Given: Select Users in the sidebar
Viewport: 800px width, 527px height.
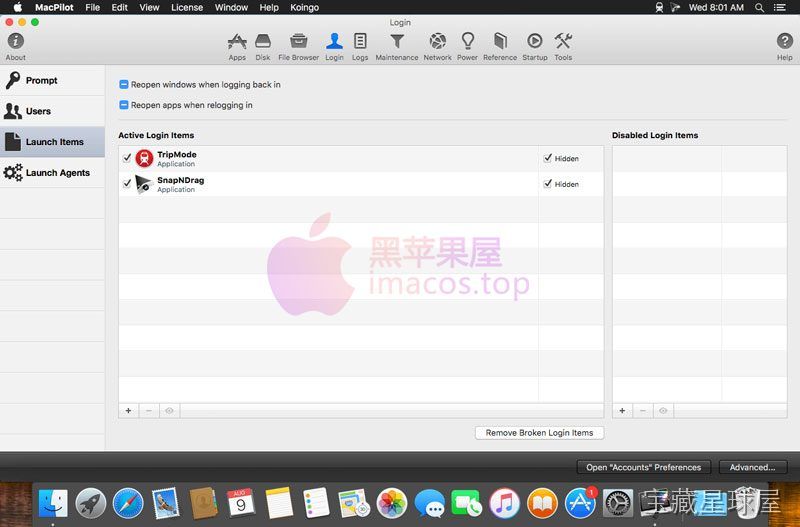Looking at the screenshot, I should tap(52, 111).
